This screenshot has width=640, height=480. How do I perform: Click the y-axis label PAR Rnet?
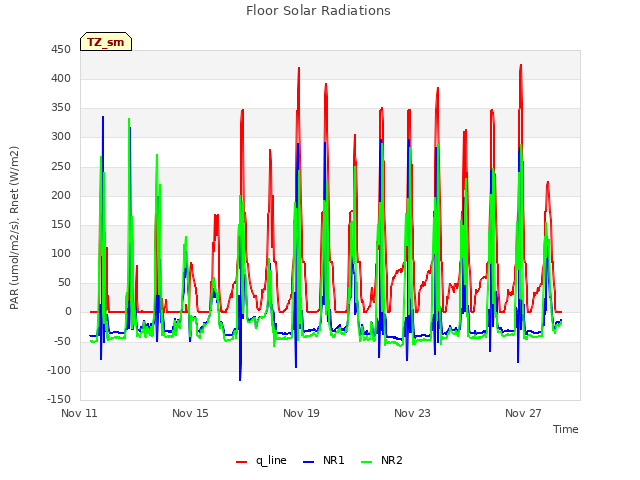(x=14, y=228)
